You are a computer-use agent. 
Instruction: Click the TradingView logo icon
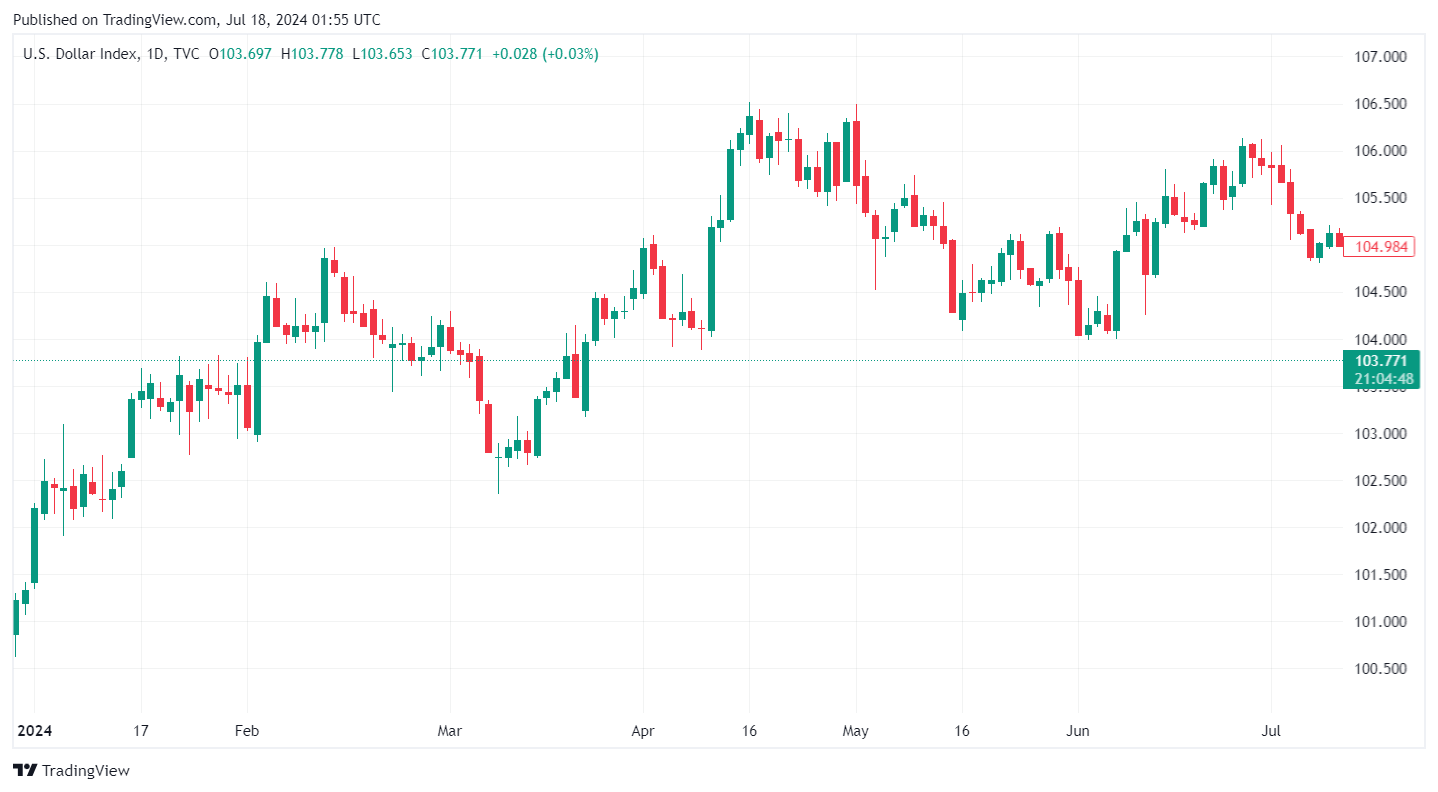(25, 771)
